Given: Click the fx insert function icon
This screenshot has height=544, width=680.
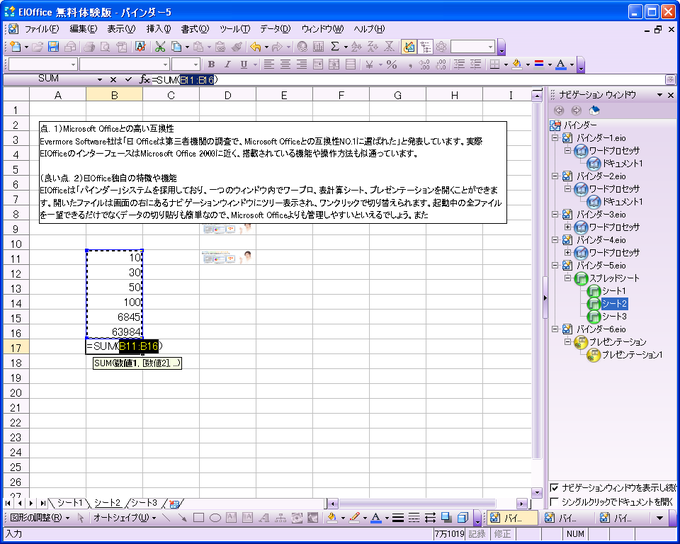Looking at the screenshot, I should [144, 79].
